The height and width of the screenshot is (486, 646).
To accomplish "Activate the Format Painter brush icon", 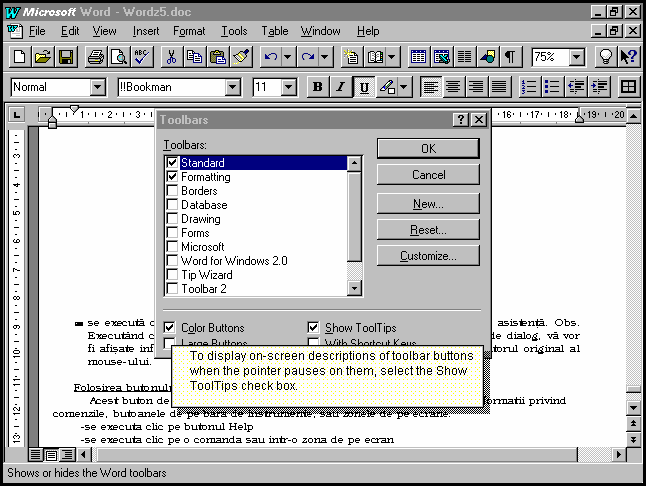I will (x=241, y=57).
